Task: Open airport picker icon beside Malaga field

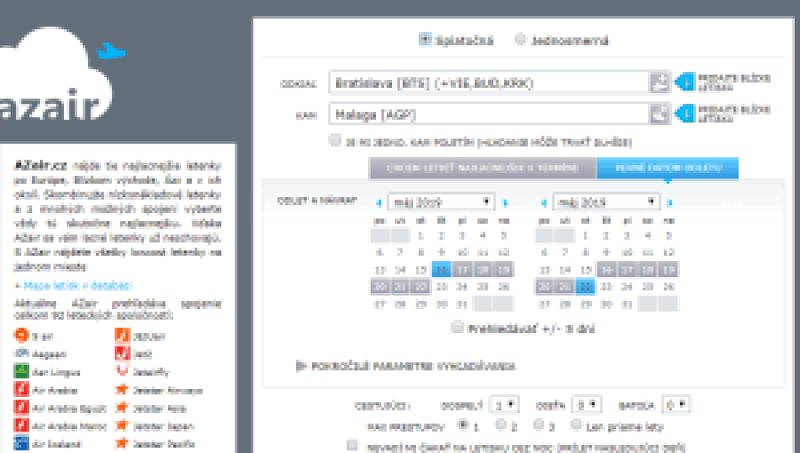Action: click(x=659, y=114)
